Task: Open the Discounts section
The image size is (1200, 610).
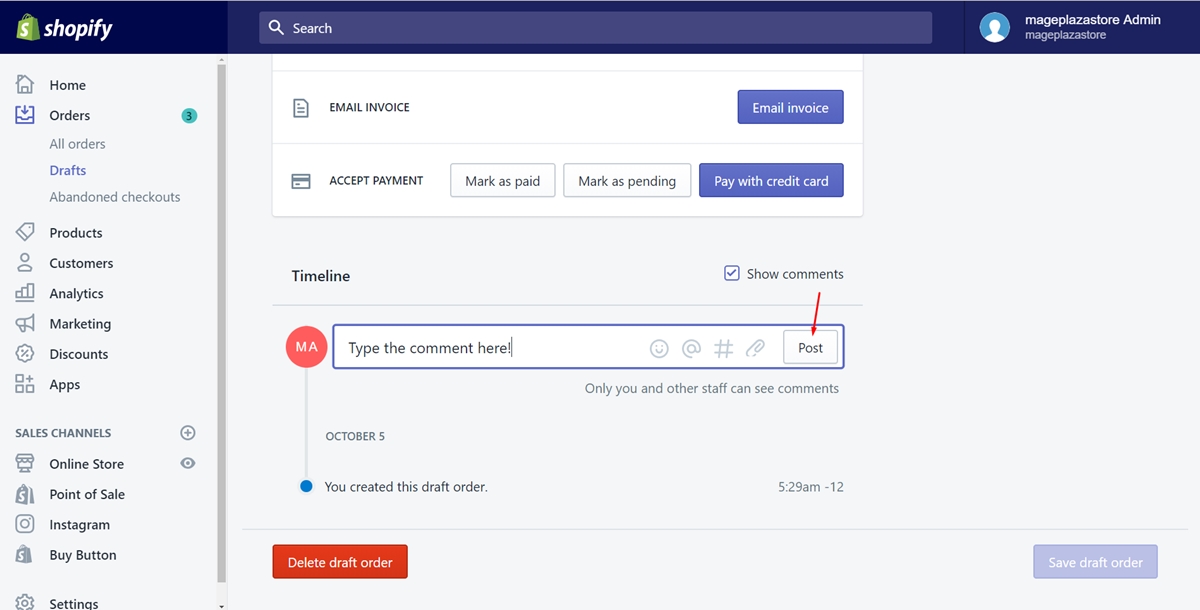Action: [x=78, y=354]
